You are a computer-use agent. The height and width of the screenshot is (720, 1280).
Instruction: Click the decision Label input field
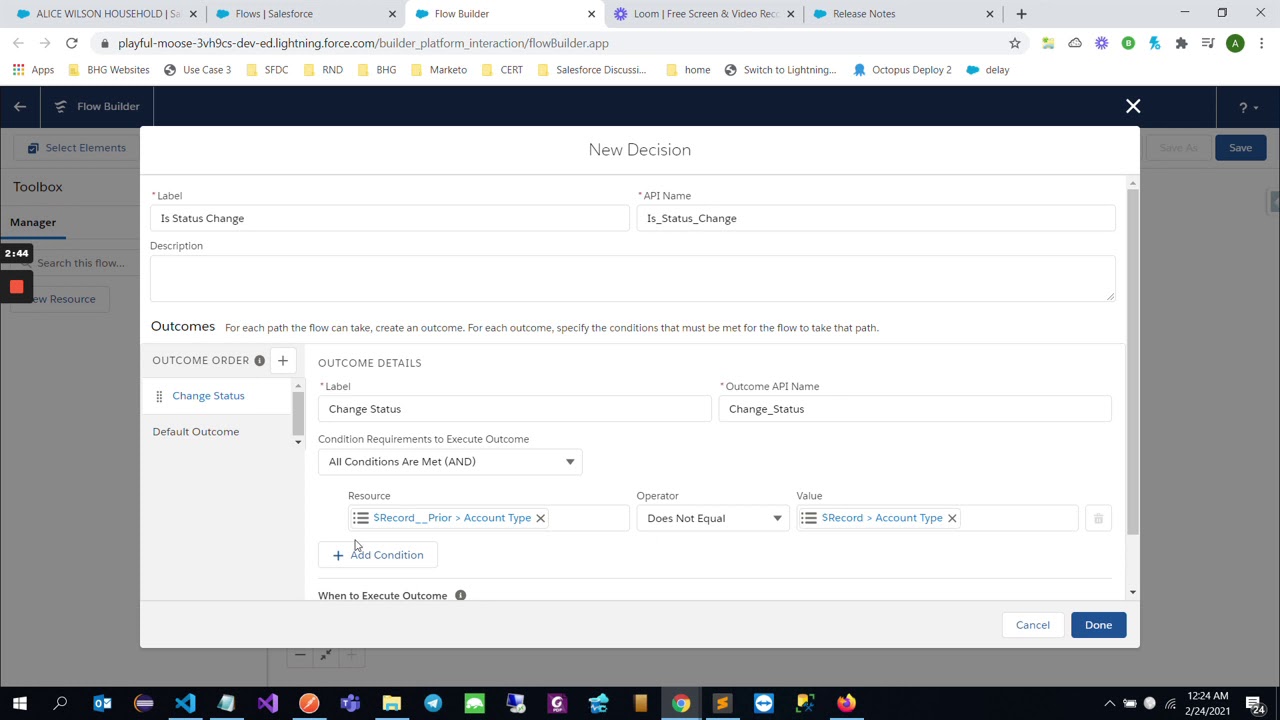(390, 218)
